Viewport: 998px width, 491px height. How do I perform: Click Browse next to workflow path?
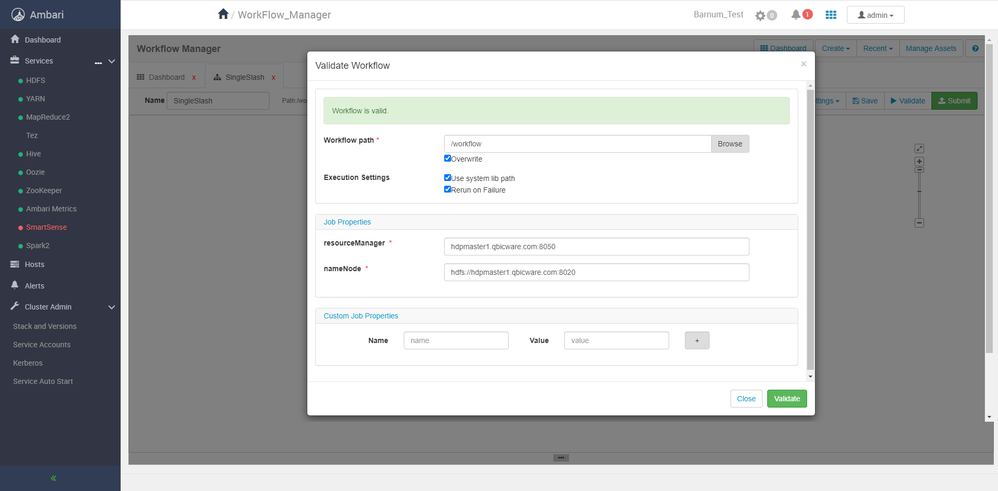click(x=730, y=144)
